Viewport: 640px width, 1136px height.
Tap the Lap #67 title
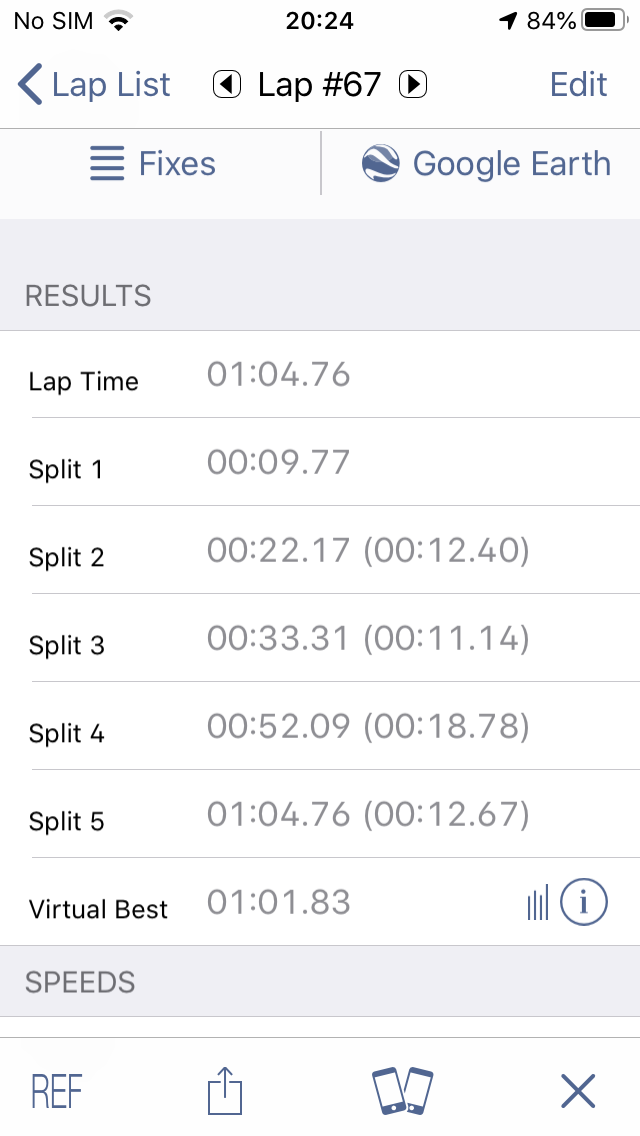(x=320, y=85)
